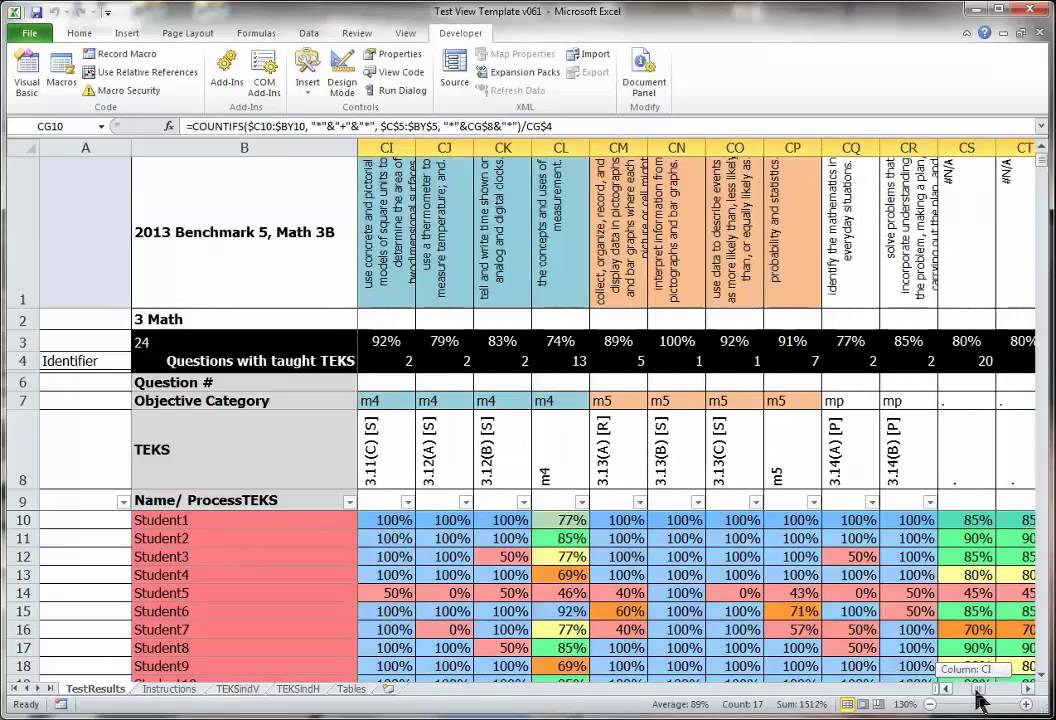Start Record Macro

(119, 54)
